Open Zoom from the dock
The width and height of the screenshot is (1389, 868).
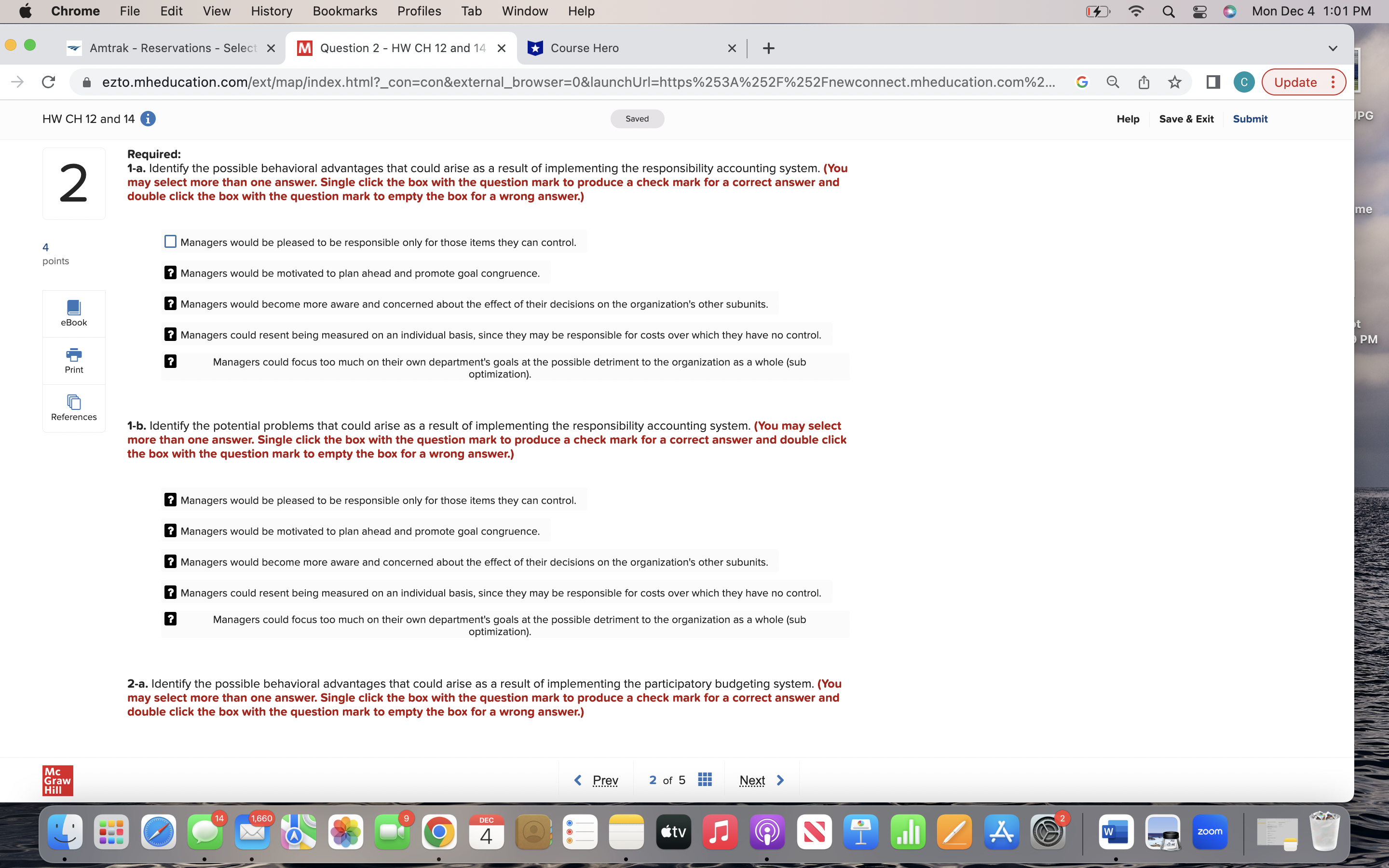[1211, 831]
